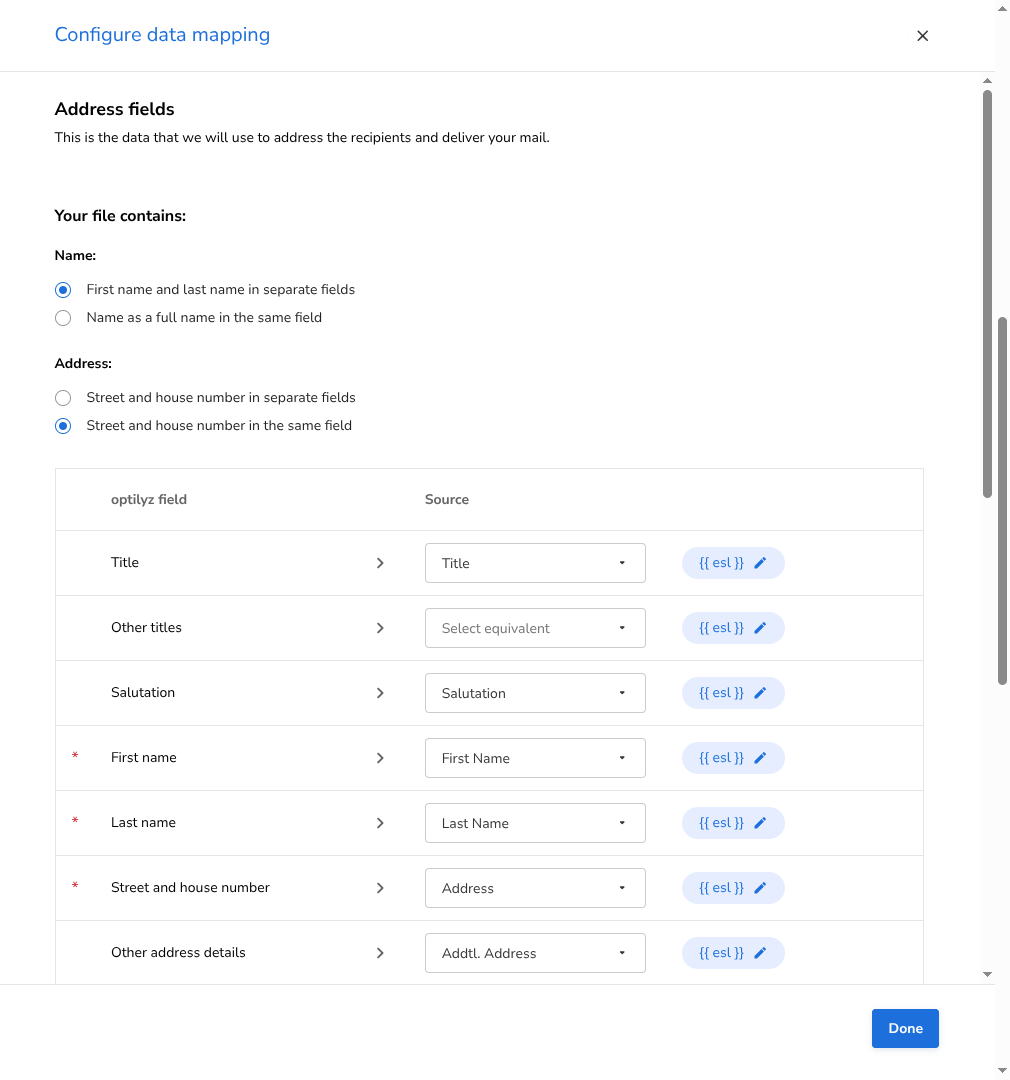Open the Address source dropdown
Image resolution: width=1010 pixels, height=1080 pixels.
535,888
